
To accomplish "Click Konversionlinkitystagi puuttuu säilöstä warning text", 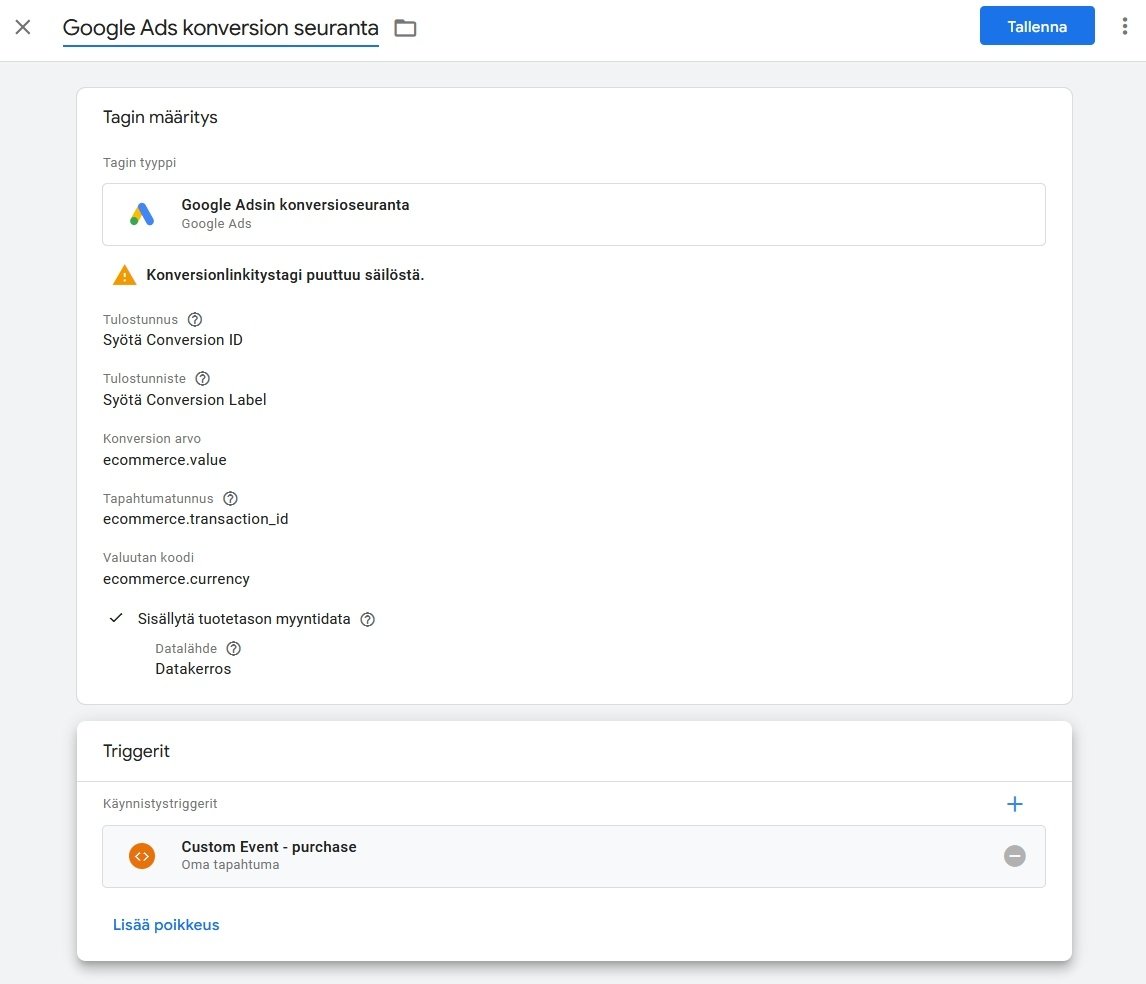I will (285, 275).
